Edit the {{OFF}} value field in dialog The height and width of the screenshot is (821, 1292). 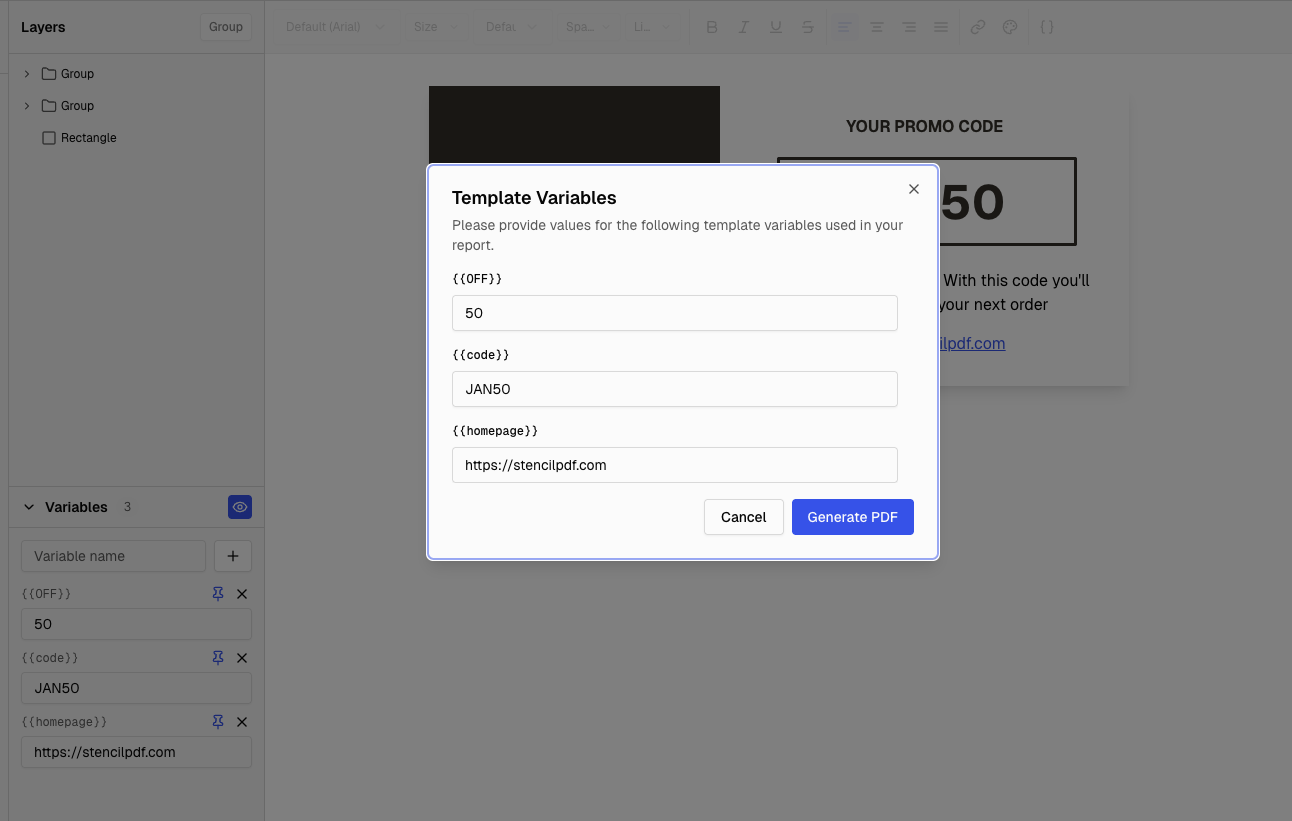675,313
